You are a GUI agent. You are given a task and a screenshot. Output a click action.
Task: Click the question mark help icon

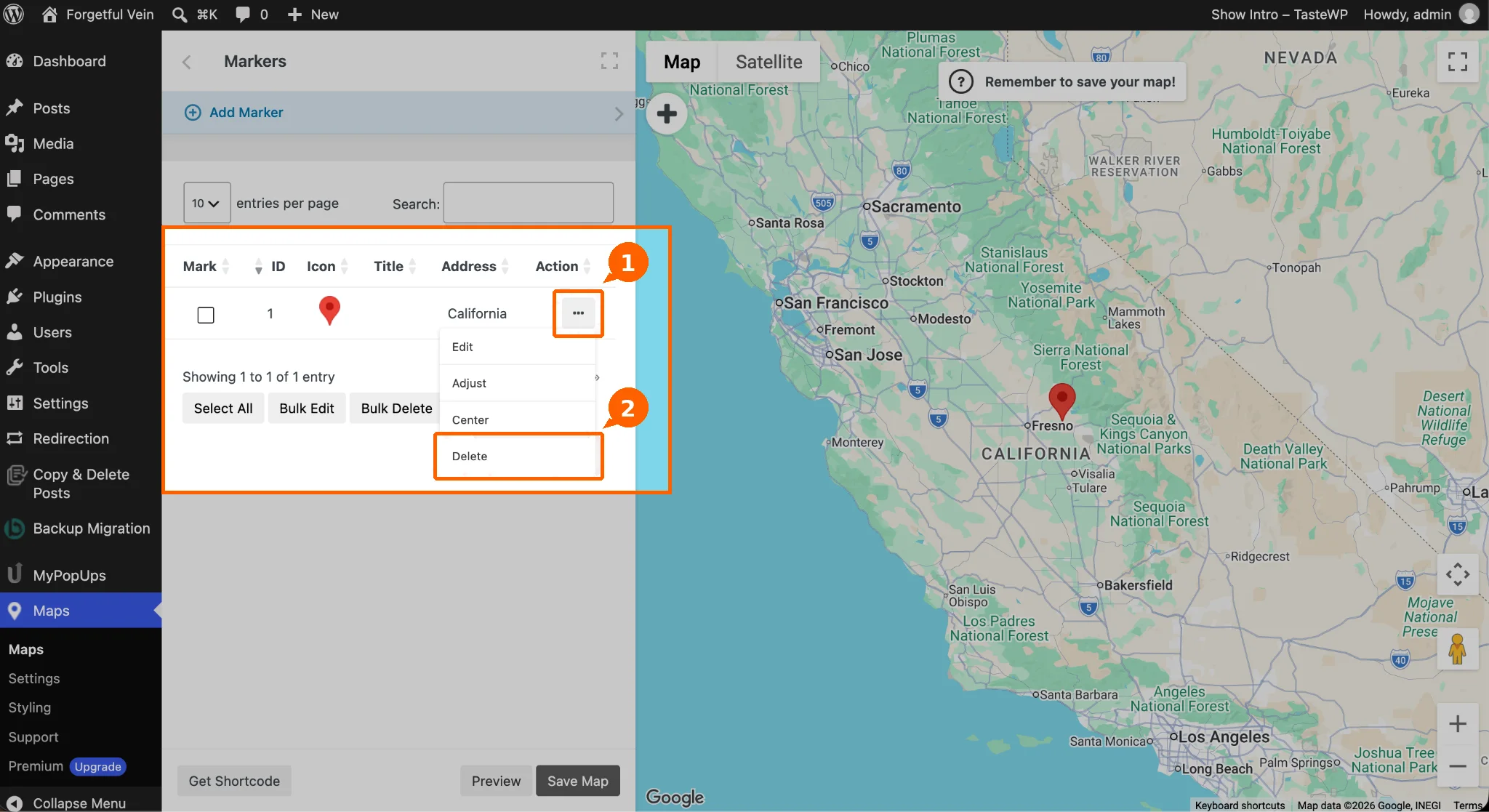click(x=961, y=81)
